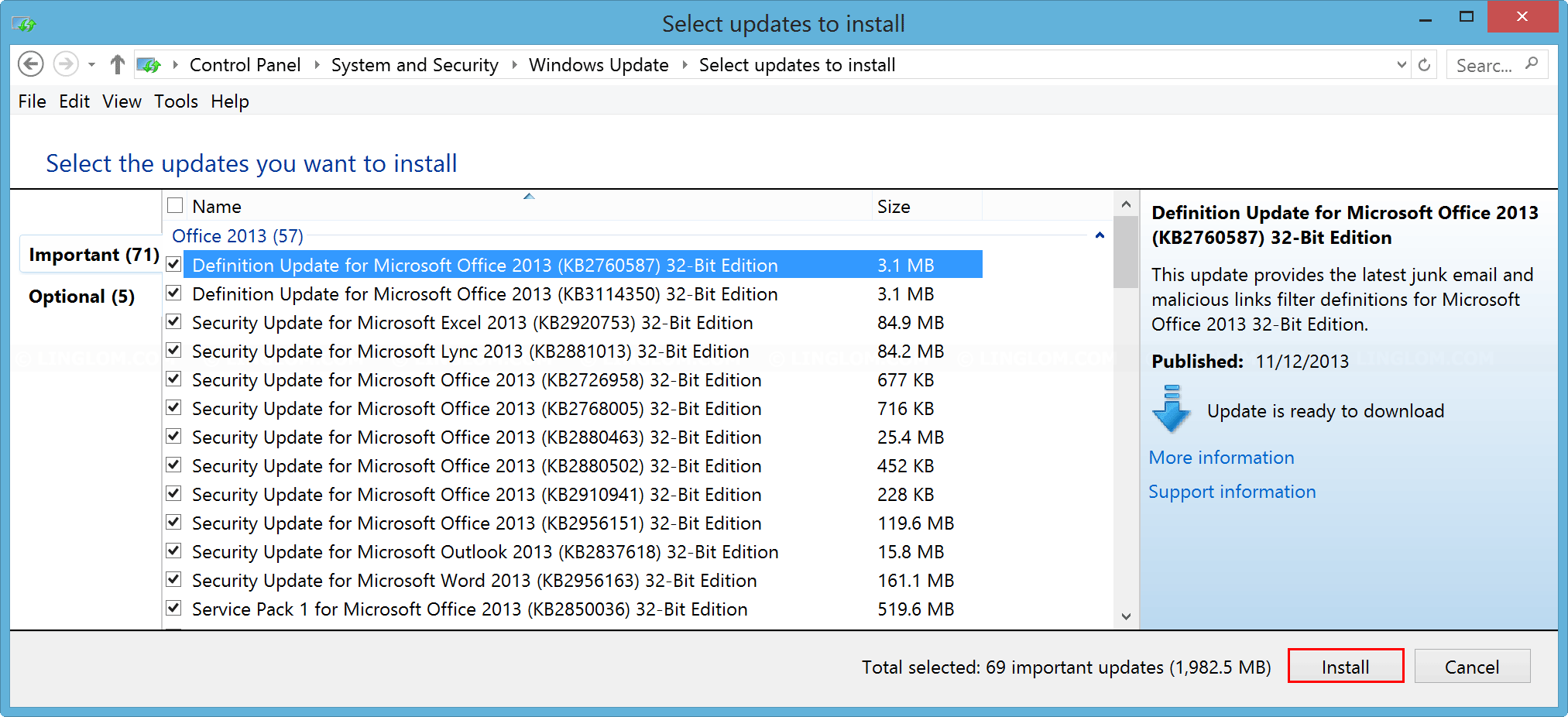
Task: Go to Windows Update breadcrumb
Action: (599, 65)
